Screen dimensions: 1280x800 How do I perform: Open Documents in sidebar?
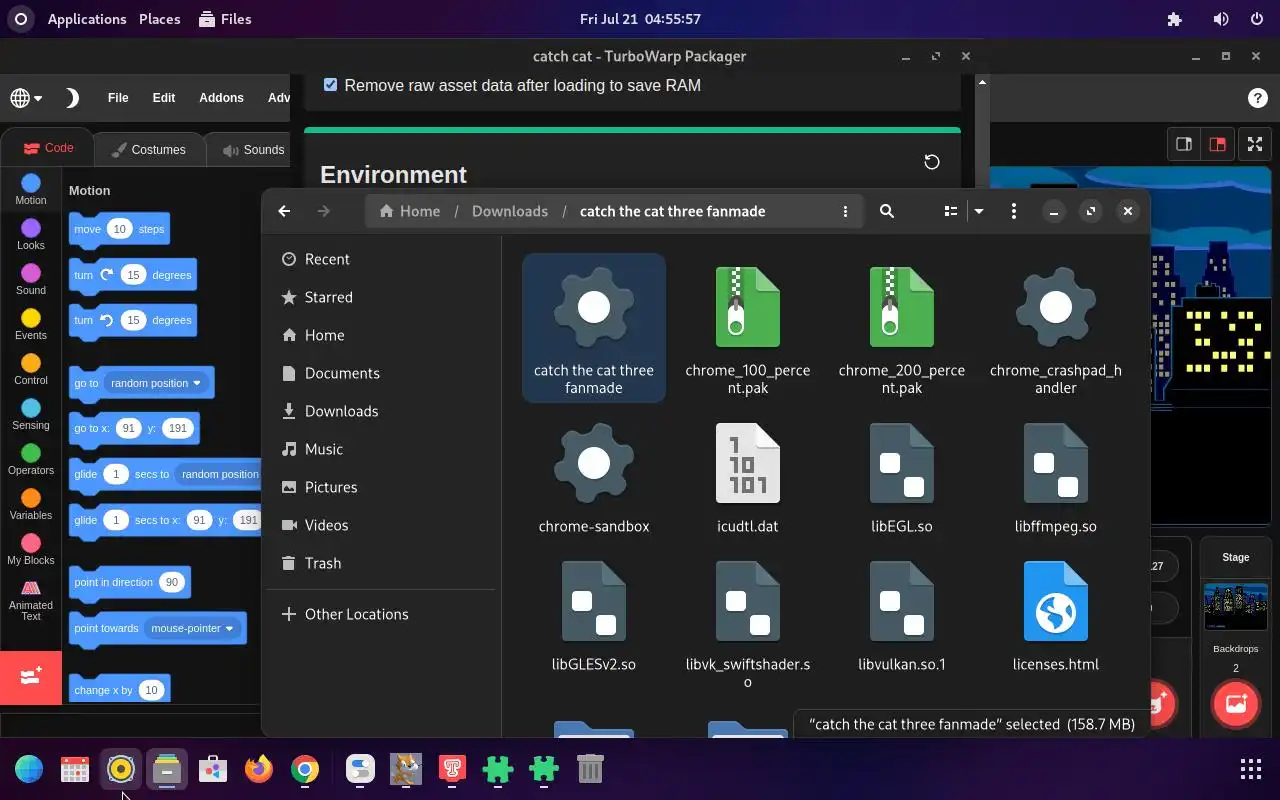[x=381, y=373]
